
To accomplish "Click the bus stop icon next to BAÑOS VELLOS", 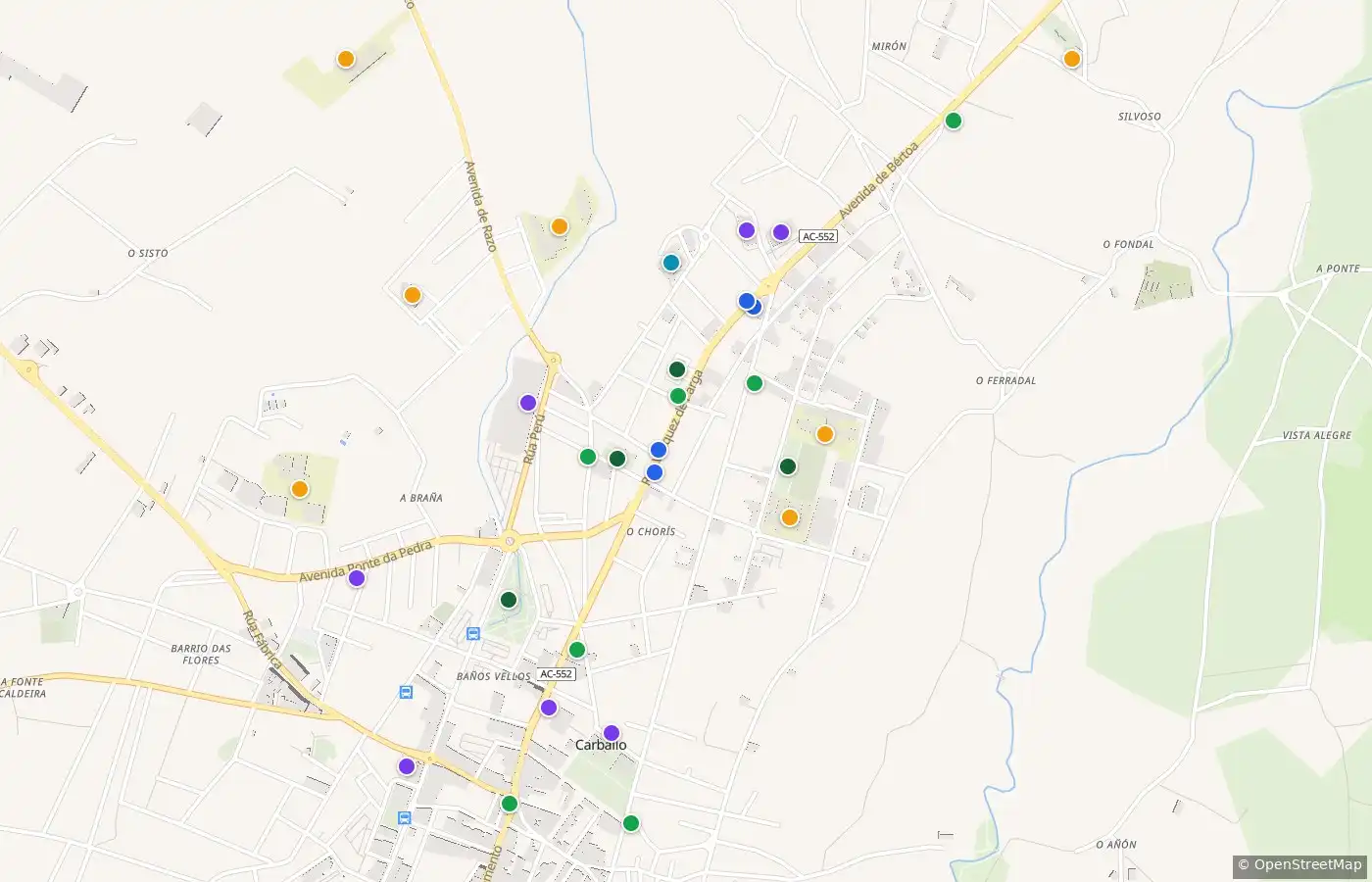I will pos(473,634).
